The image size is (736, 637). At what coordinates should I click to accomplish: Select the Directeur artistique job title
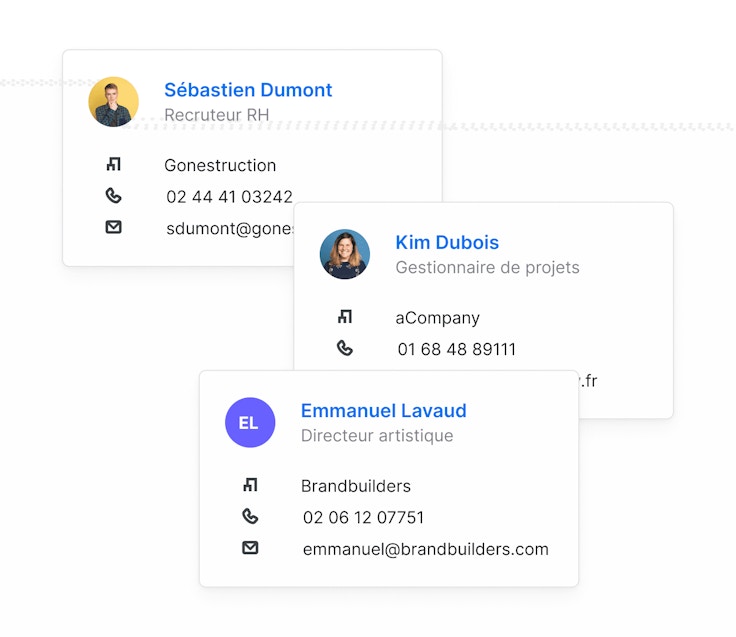click(x=377, y=436)
